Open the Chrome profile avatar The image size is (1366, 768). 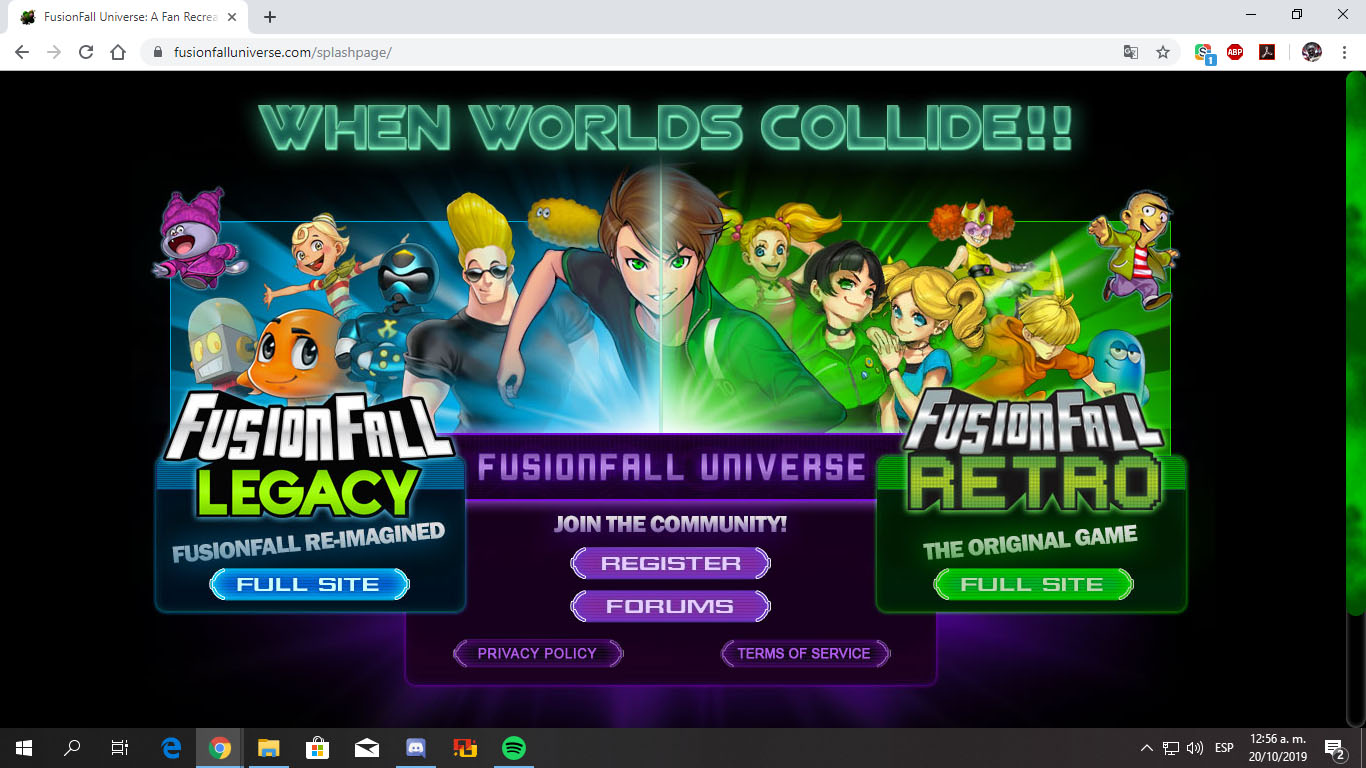pyautogui.click(x=1312, y=52)
